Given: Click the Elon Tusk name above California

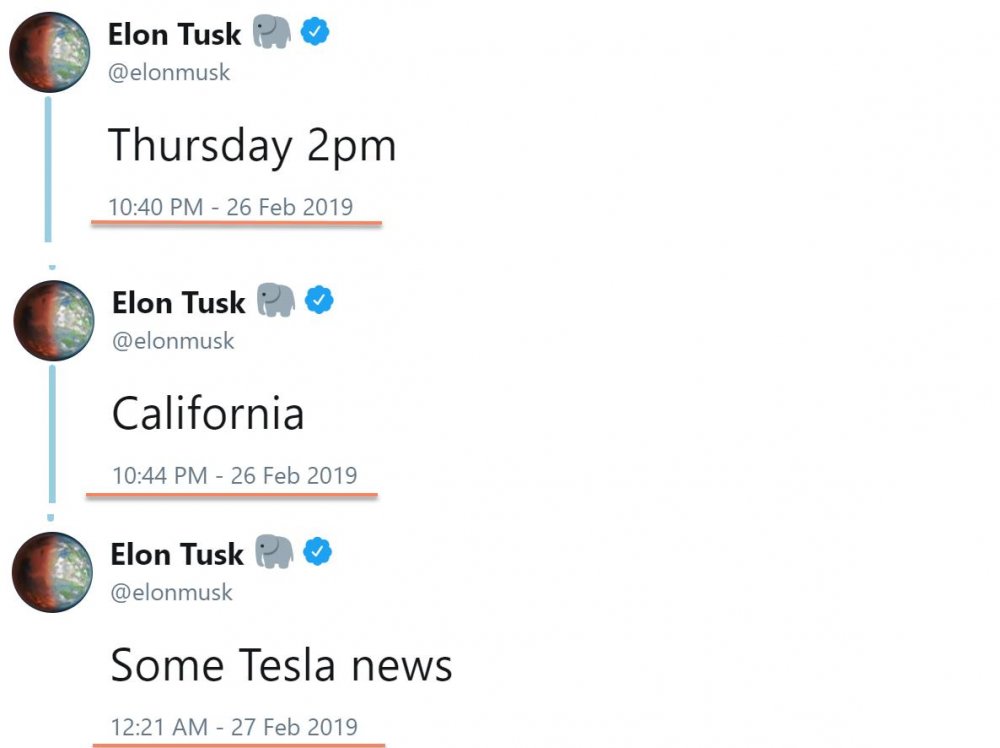Looking at the screenshot, I should pos(178,302).
